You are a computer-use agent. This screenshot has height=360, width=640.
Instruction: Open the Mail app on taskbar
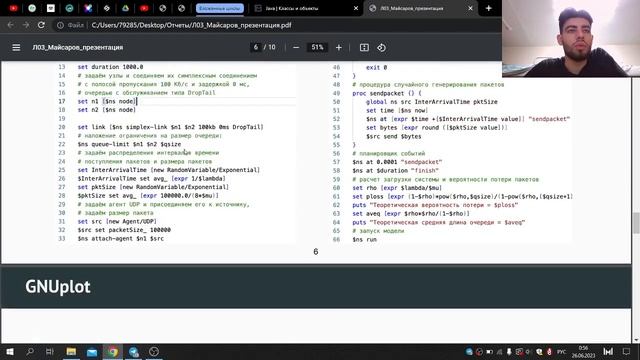coord(92,351)
